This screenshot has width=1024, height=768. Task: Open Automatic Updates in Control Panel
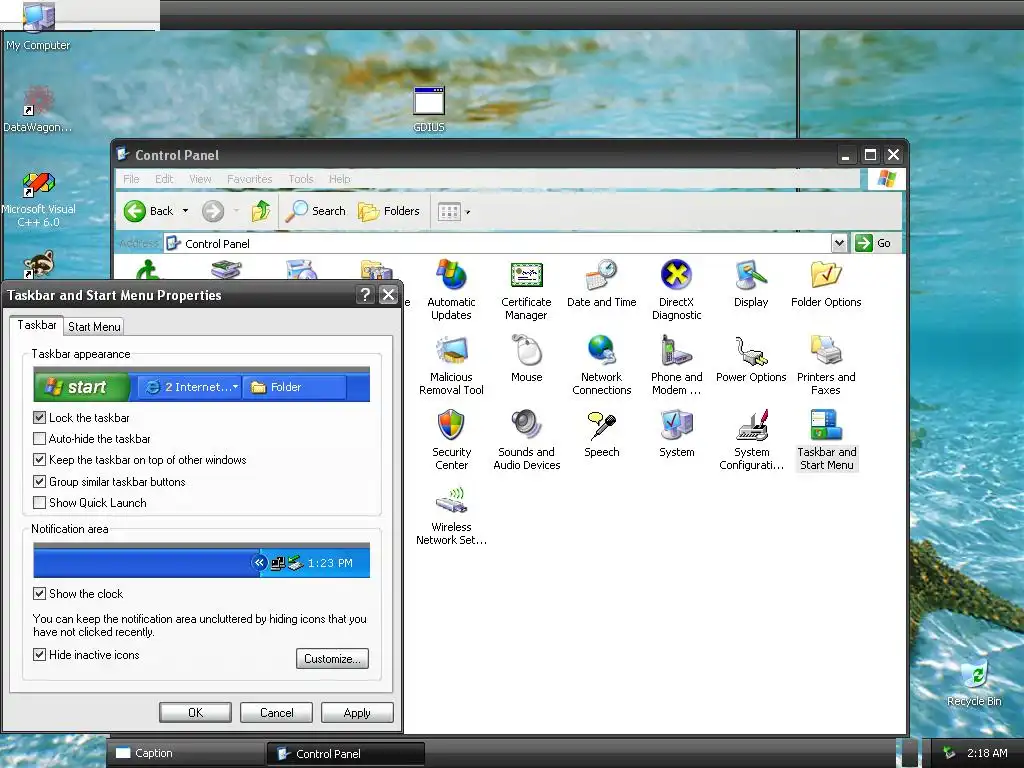tap(451, 290)
